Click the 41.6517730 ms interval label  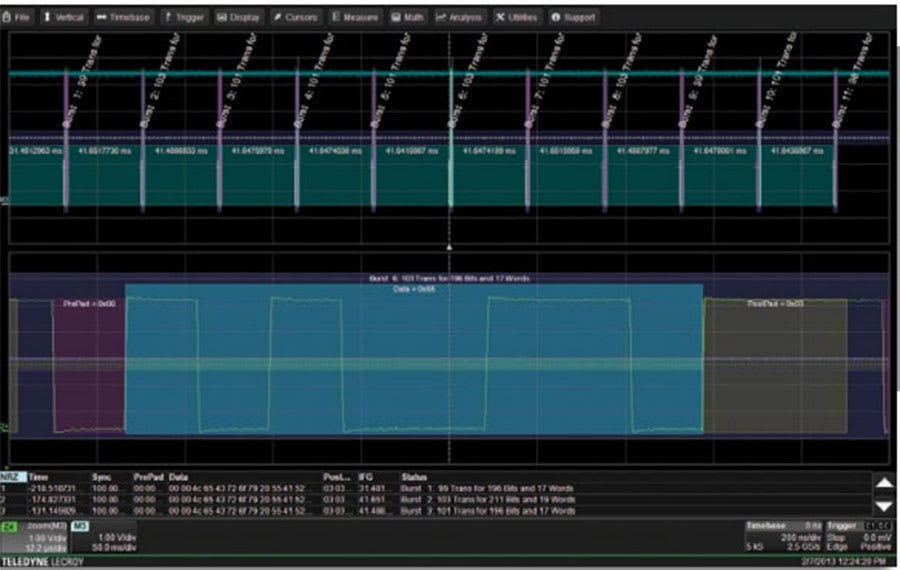tap(104, 151)
